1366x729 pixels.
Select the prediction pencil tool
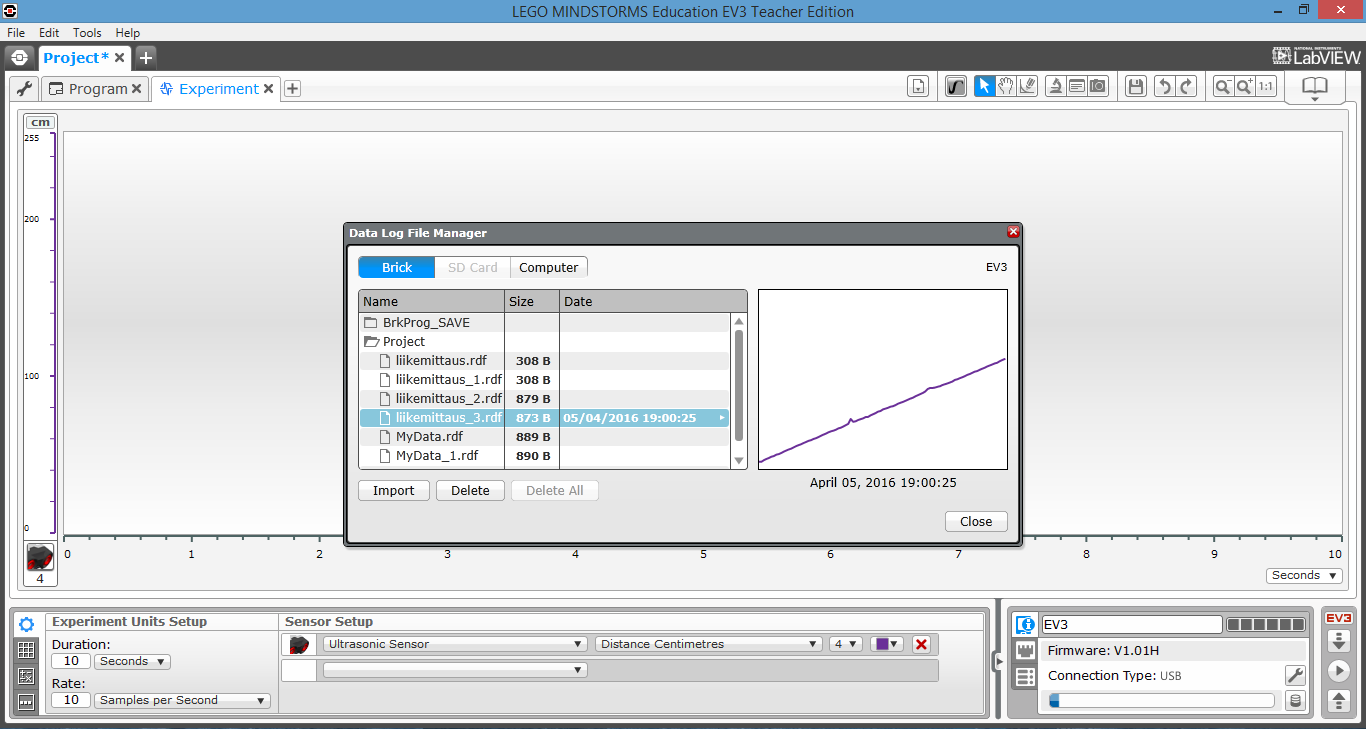point(1028,87)
